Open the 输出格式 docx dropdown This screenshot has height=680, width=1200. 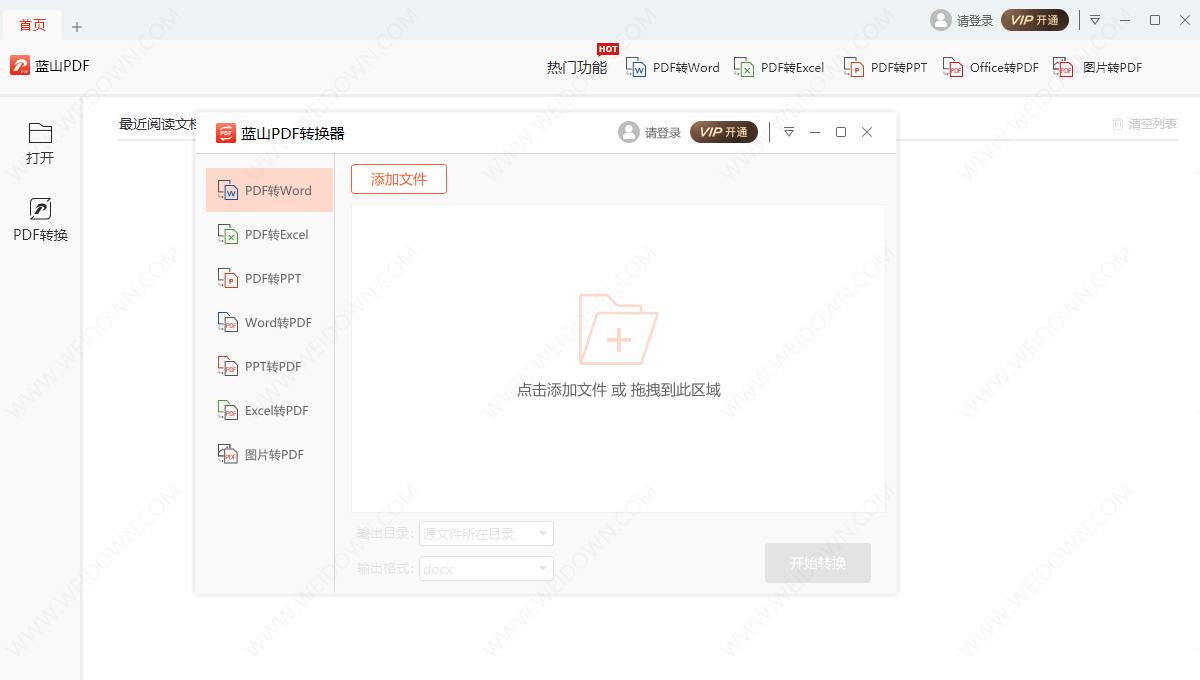click(x=486, y=569)
